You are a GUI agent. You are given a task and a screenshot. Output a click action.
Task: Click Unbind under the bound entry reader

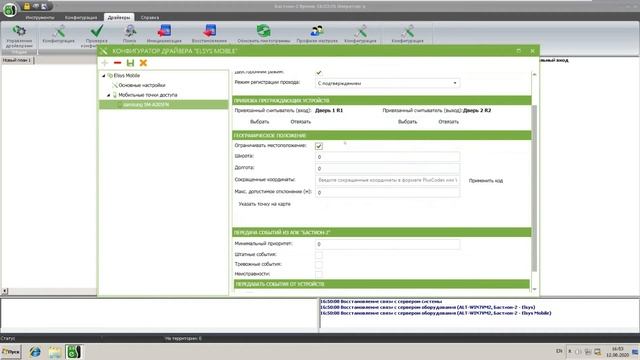tap(301, 122)
